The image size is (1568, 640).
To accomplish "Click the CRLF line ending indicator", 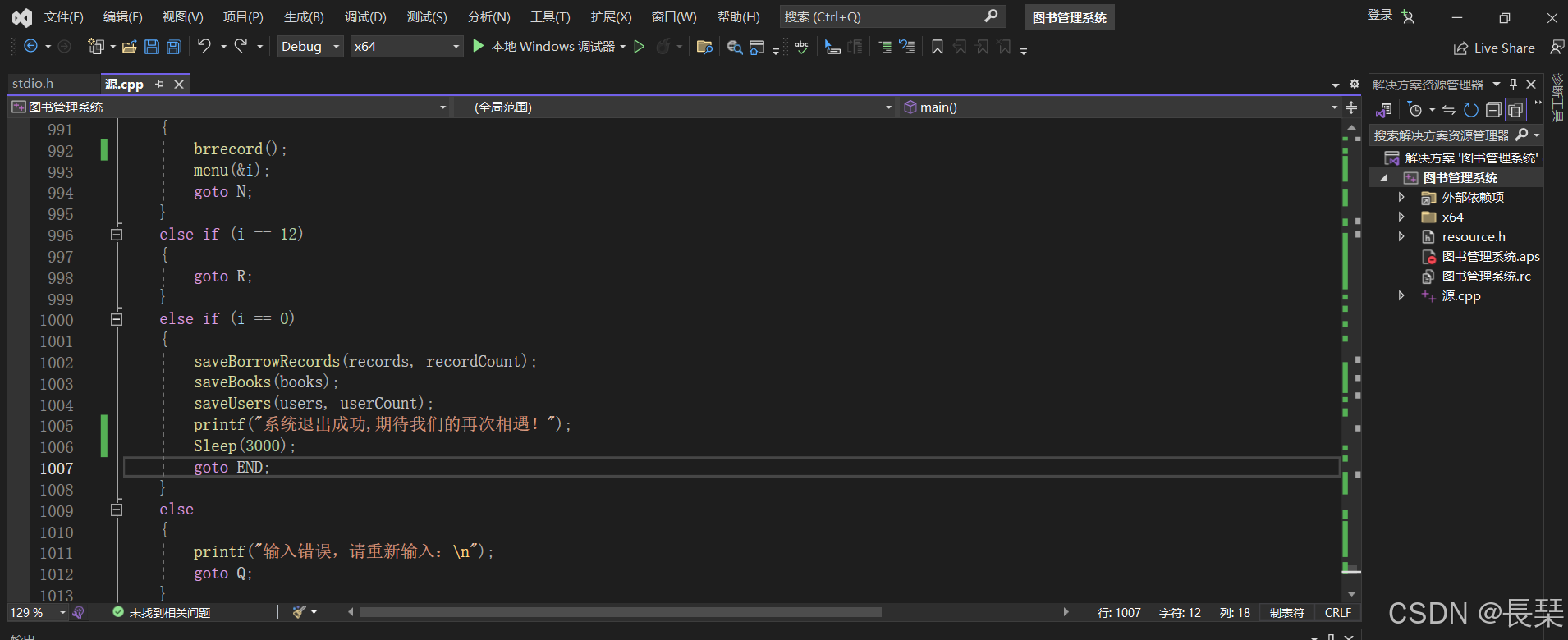I will [1337, 613].
